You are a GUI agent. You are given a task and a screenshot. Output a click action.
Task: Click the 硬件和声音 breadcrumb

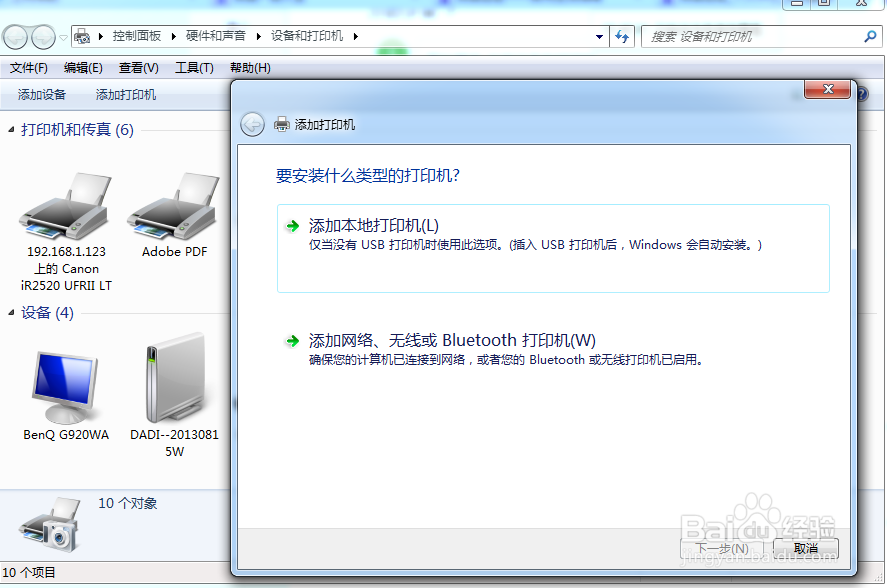coord(216,36)
